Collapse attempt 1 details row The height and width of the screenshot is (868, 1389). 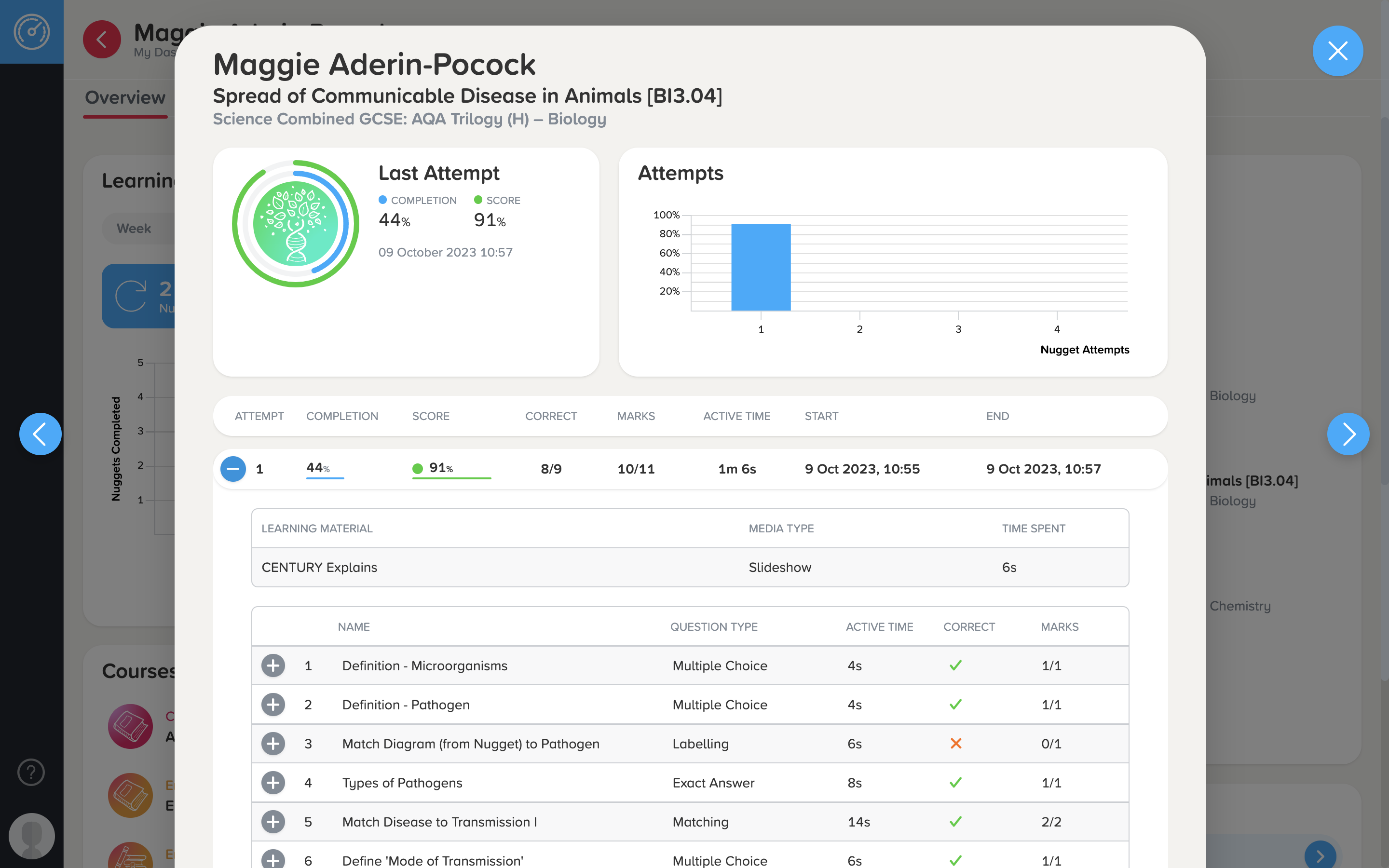tap(233, 468)
